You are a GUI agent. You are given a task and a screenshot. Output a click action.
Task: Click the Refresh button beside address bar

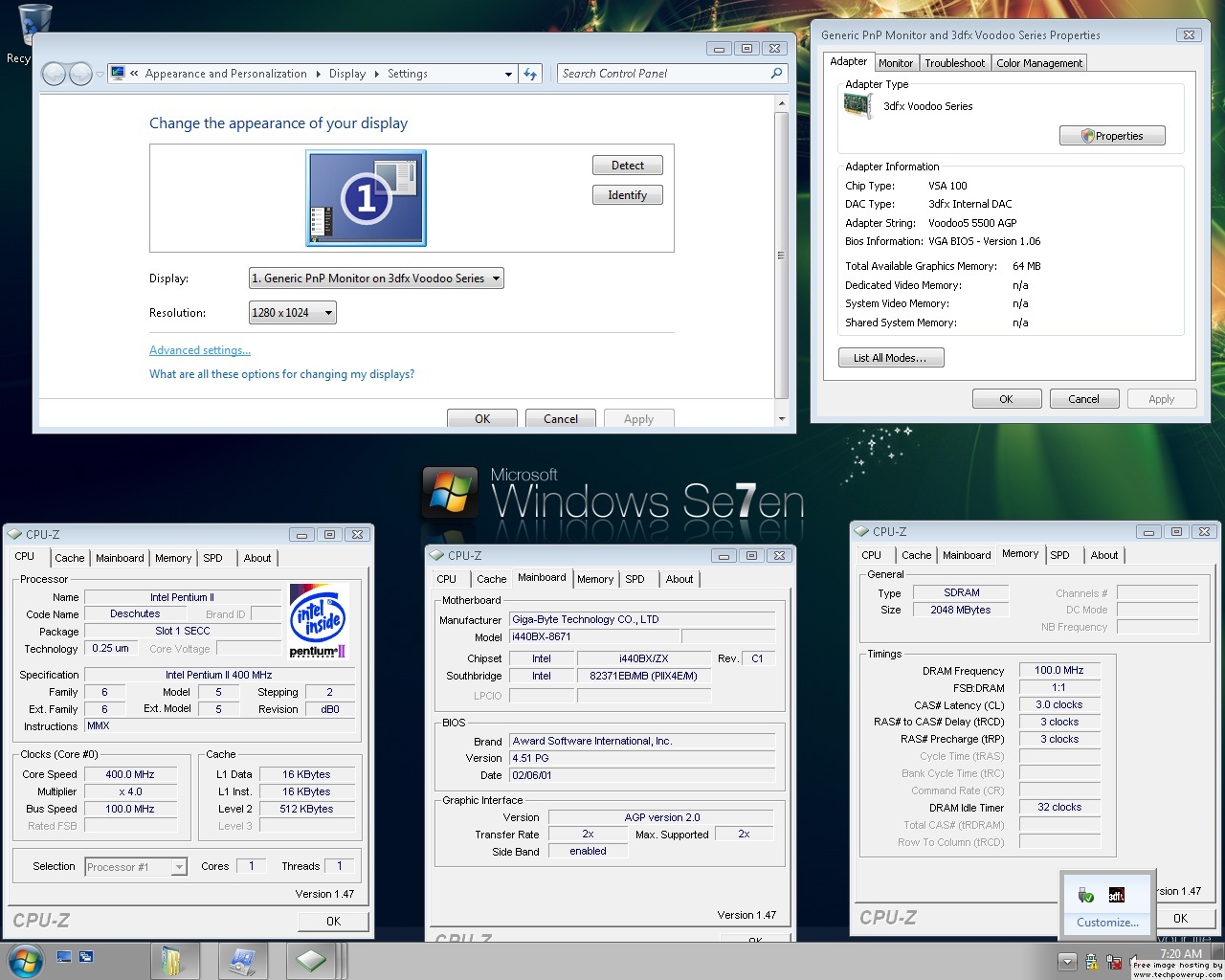pyautogui.click(x=530, y=74)
